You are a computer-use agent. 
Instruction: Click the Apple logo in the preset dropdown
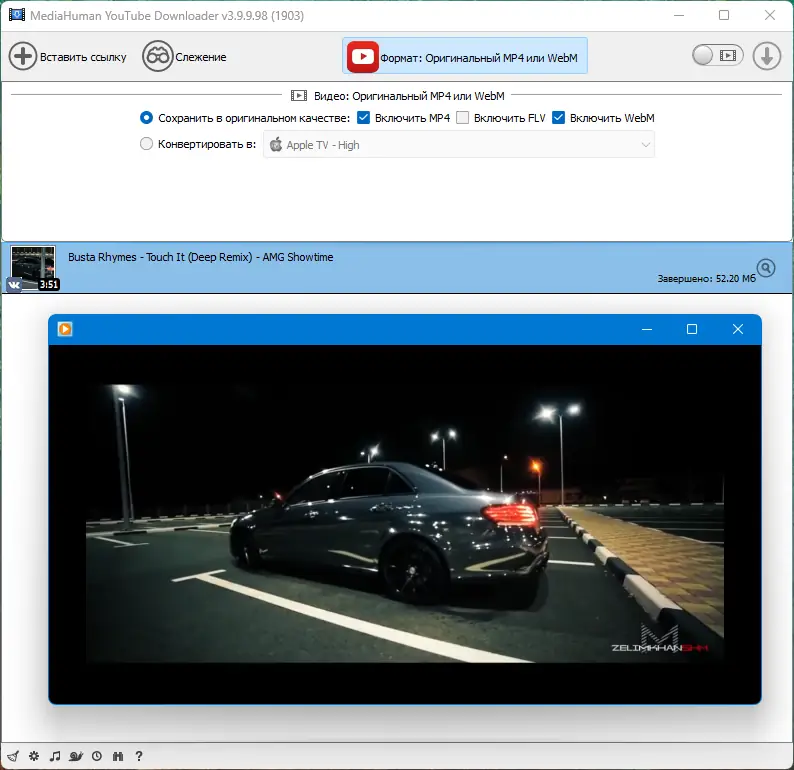(275, 144)
